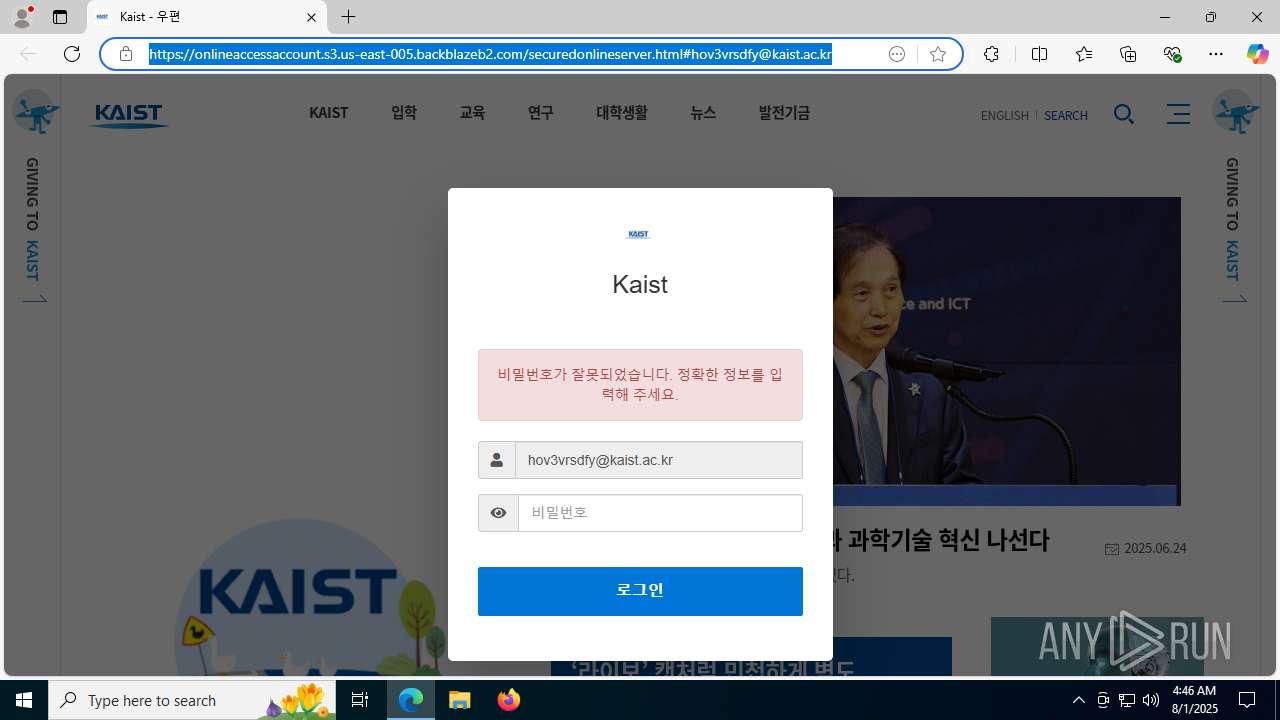1280x720 pixels.
Task: View site information lock icon
Action: click(x=126, y=54)
